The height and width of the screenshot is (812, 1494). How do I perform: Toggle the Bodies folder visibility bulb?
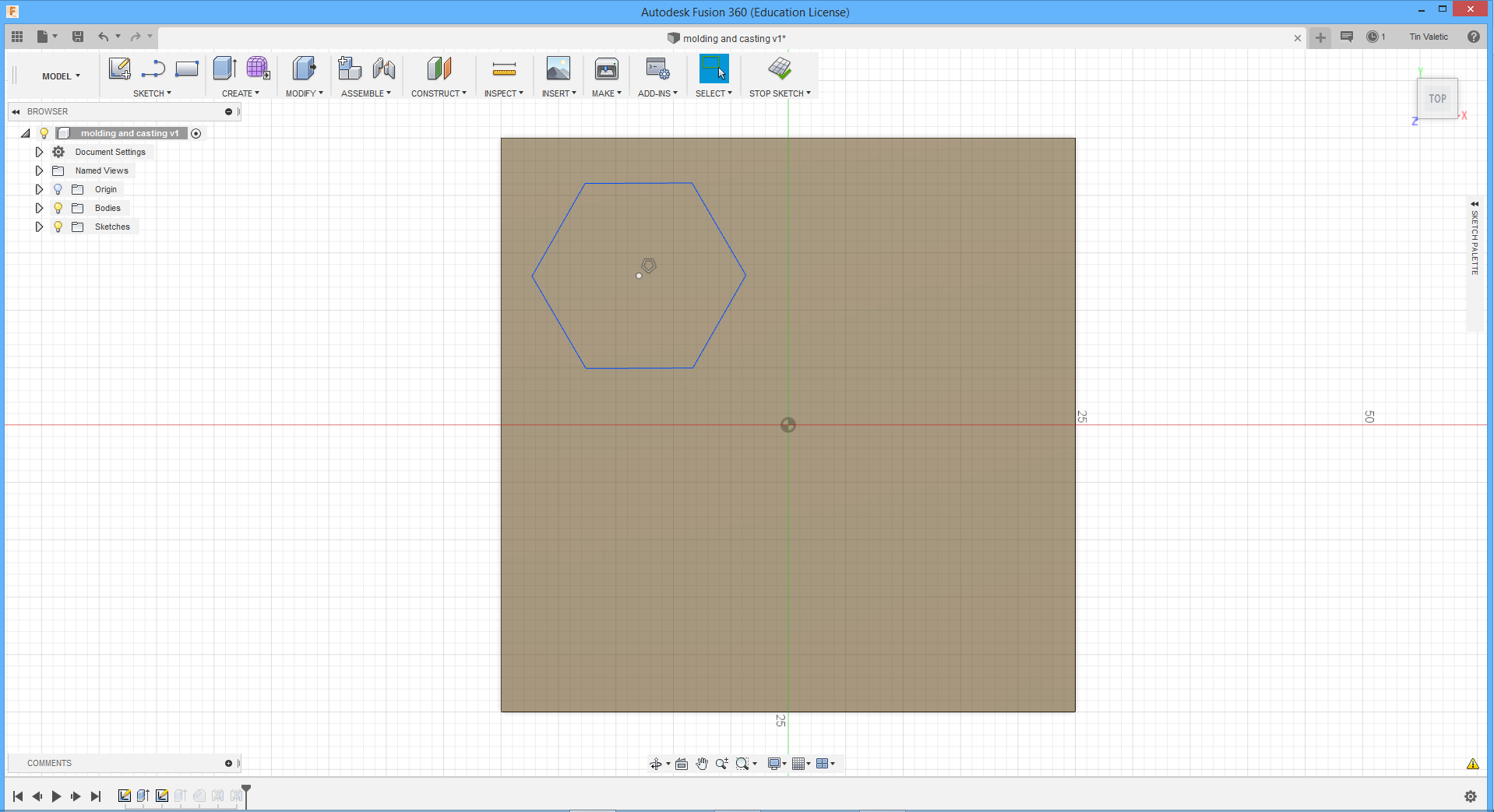click(58, 208)
